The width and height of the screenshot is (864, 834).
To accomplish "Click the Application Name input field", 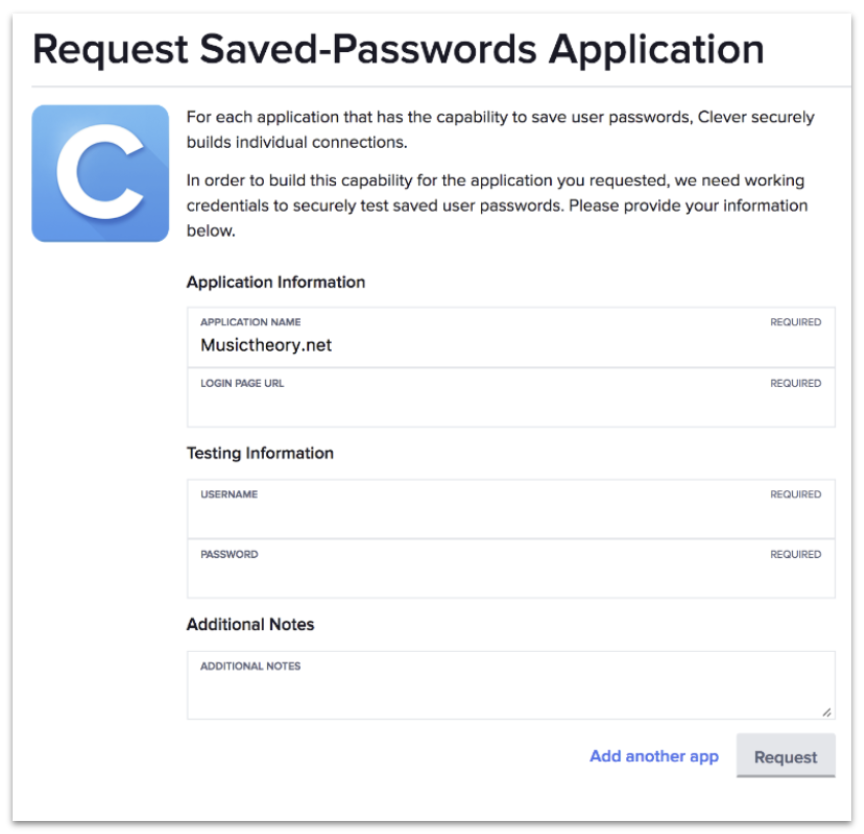I will (x=450, y=345).
